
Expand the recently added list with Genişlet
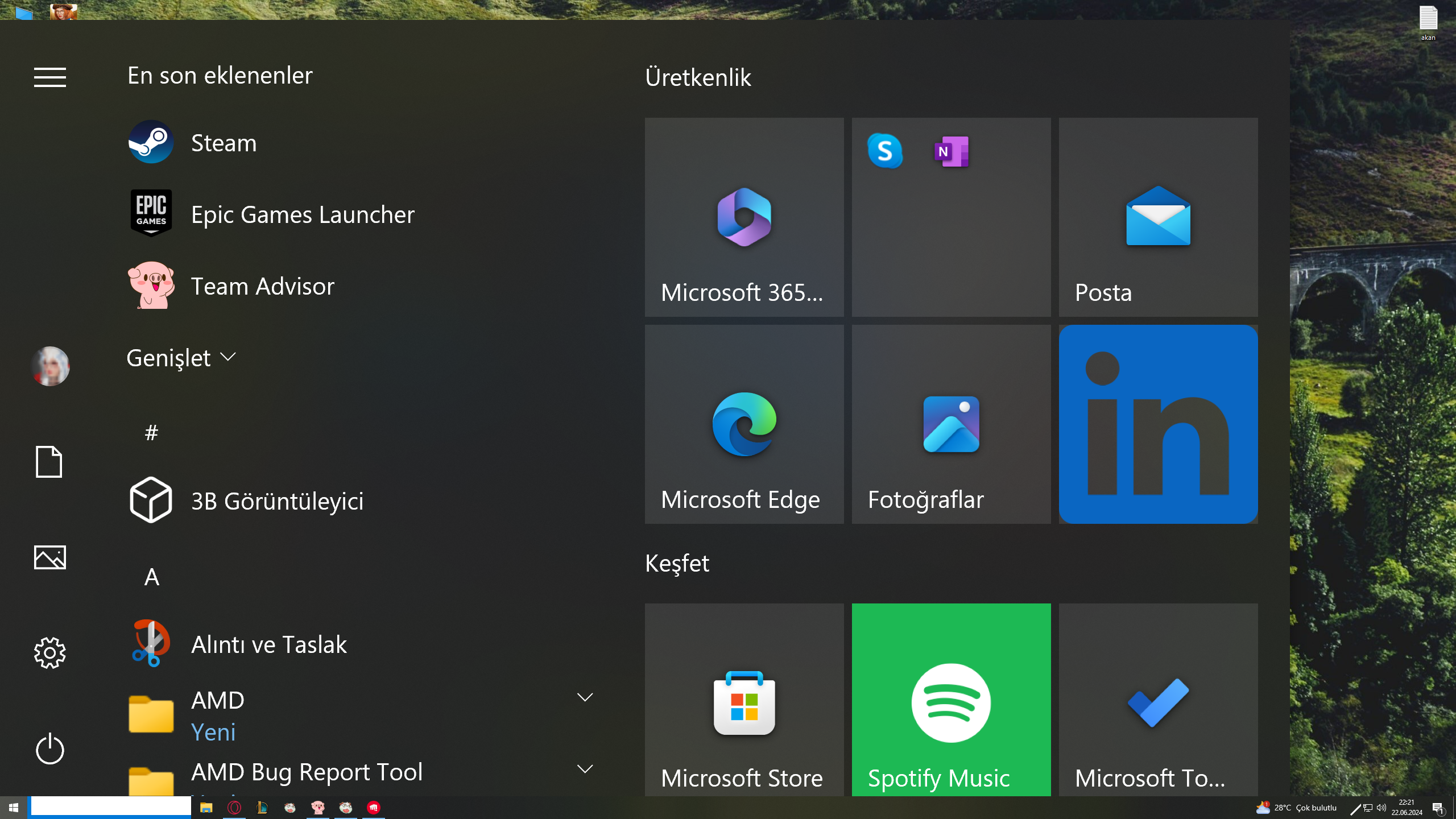(181, 358)
